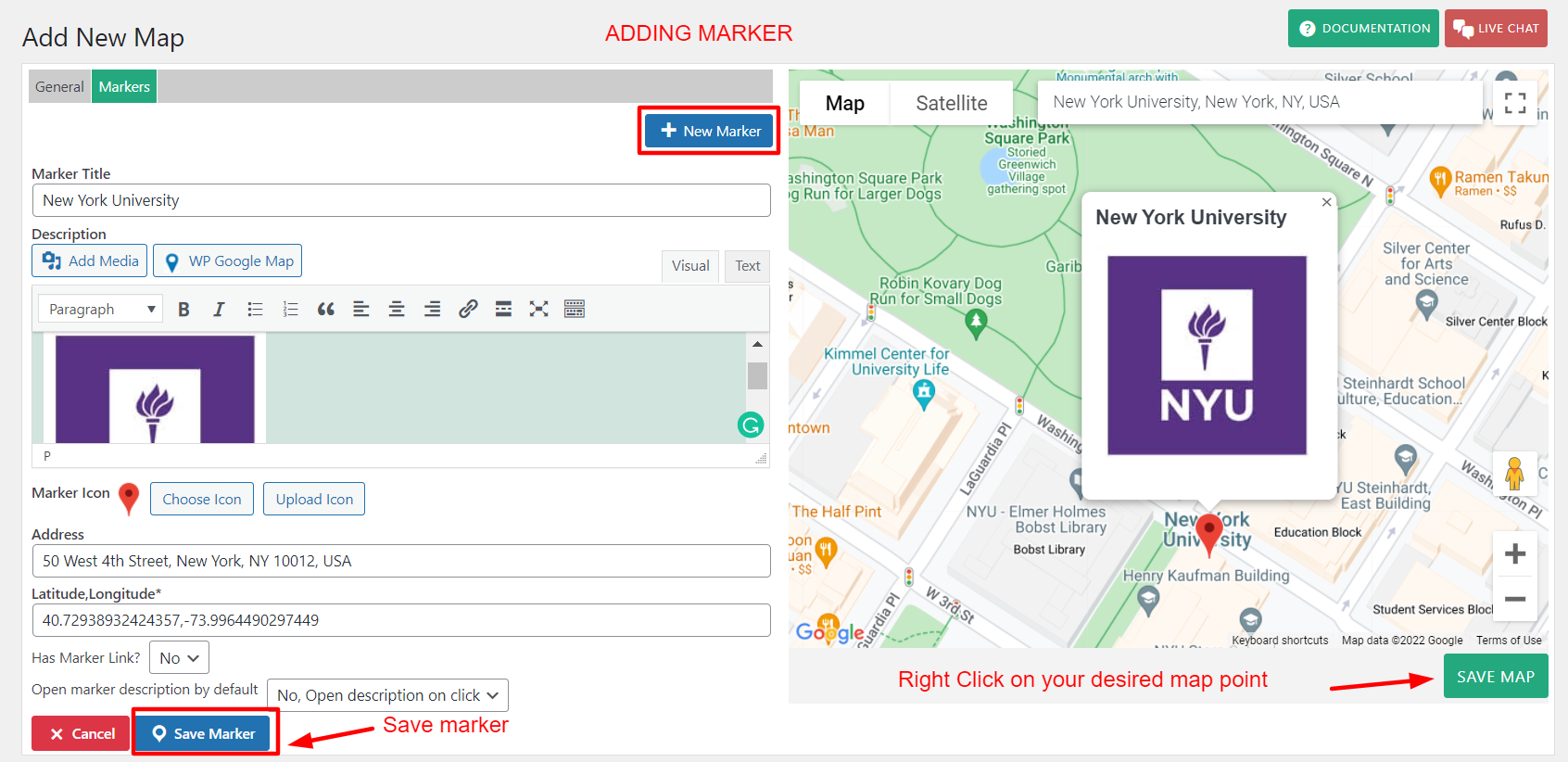This screenshot has height=762, width=1568.
Task: Open the Paragraph format dropdown
Action: [100, 309]
